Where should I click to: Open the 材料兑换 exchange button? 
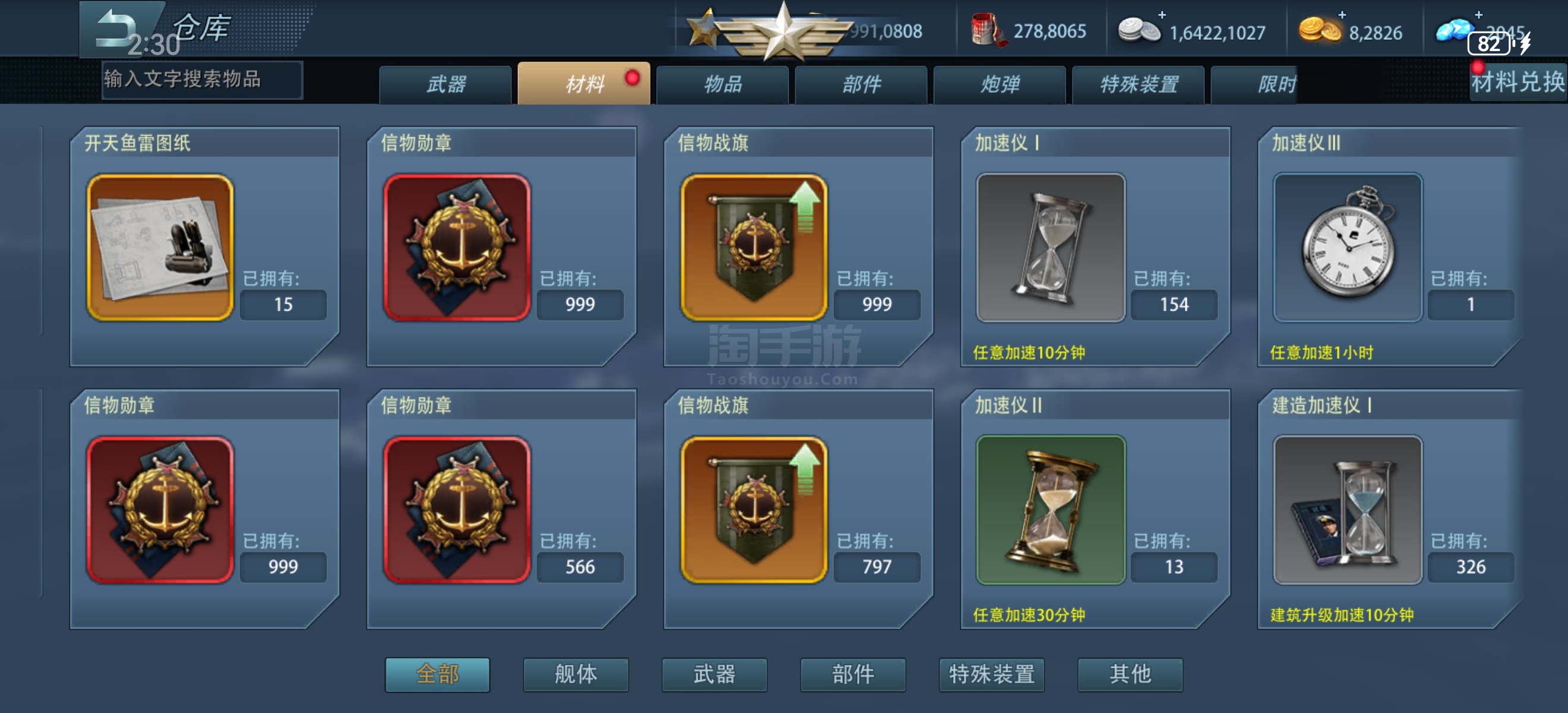point(1518,81)
